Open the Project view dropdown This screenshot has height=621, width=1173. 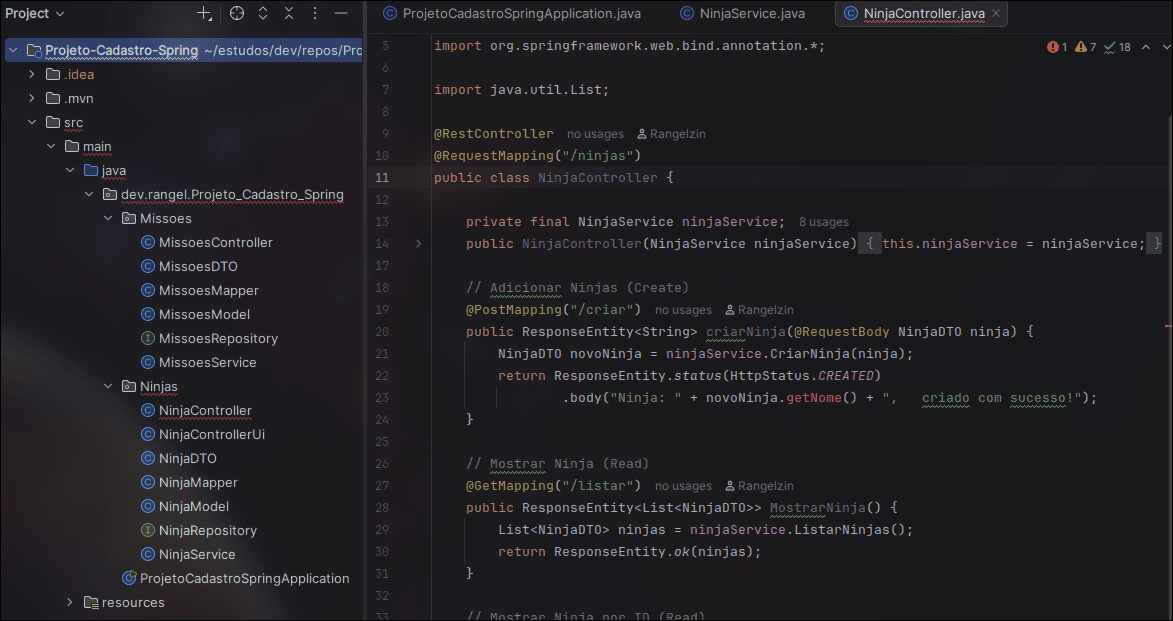point(34,13)
